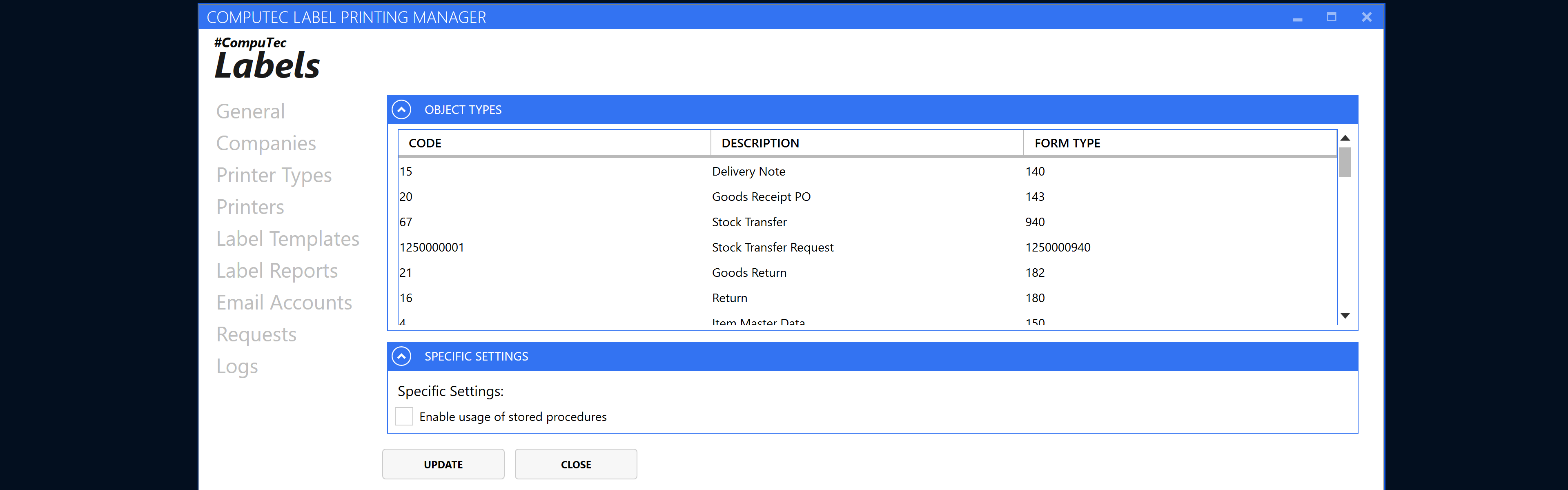Click code cell 15

406,171
